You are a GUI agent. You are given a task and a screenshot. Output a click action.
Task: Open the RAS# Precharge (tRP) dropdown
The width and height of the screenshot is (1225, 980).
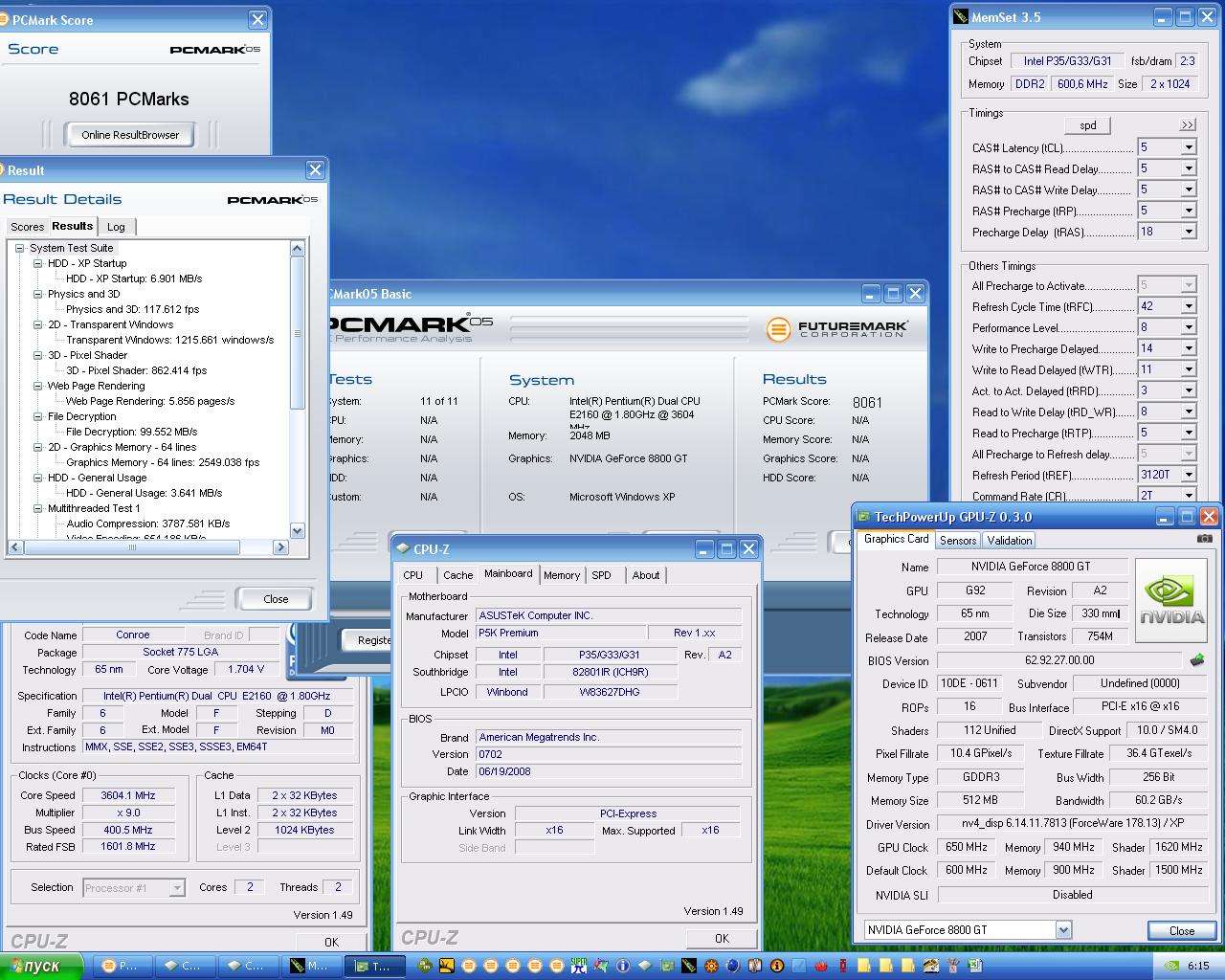pos(1188,211)
